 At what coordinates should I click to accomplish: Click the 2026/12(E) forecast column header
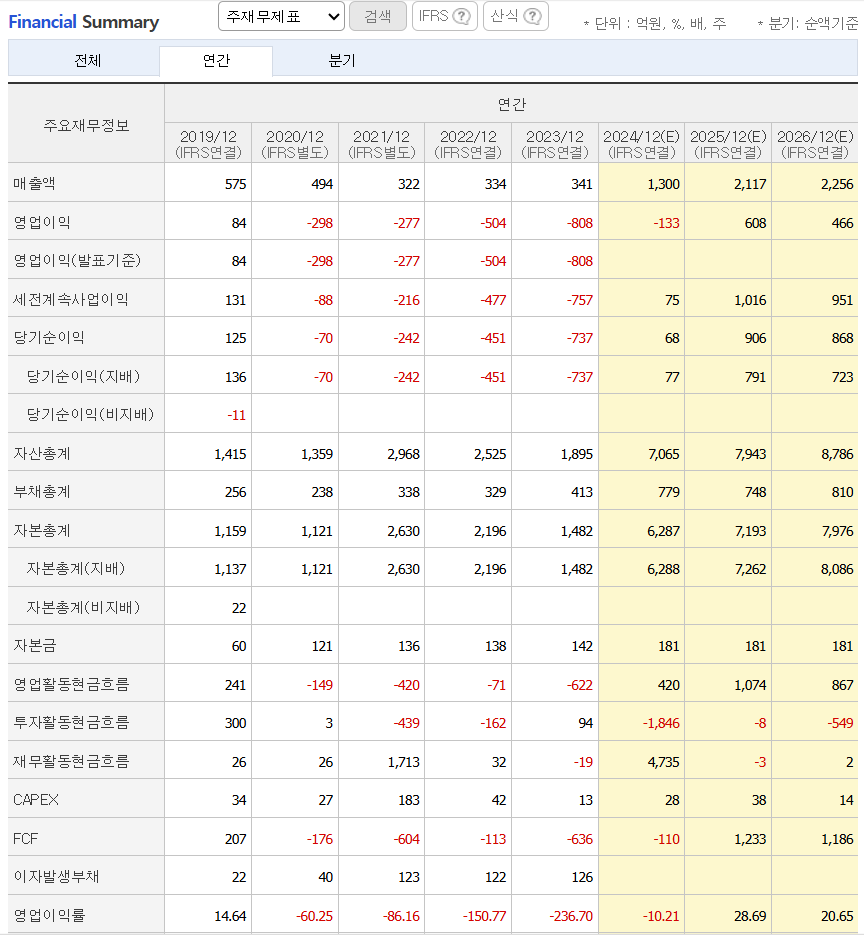point(813,143)
